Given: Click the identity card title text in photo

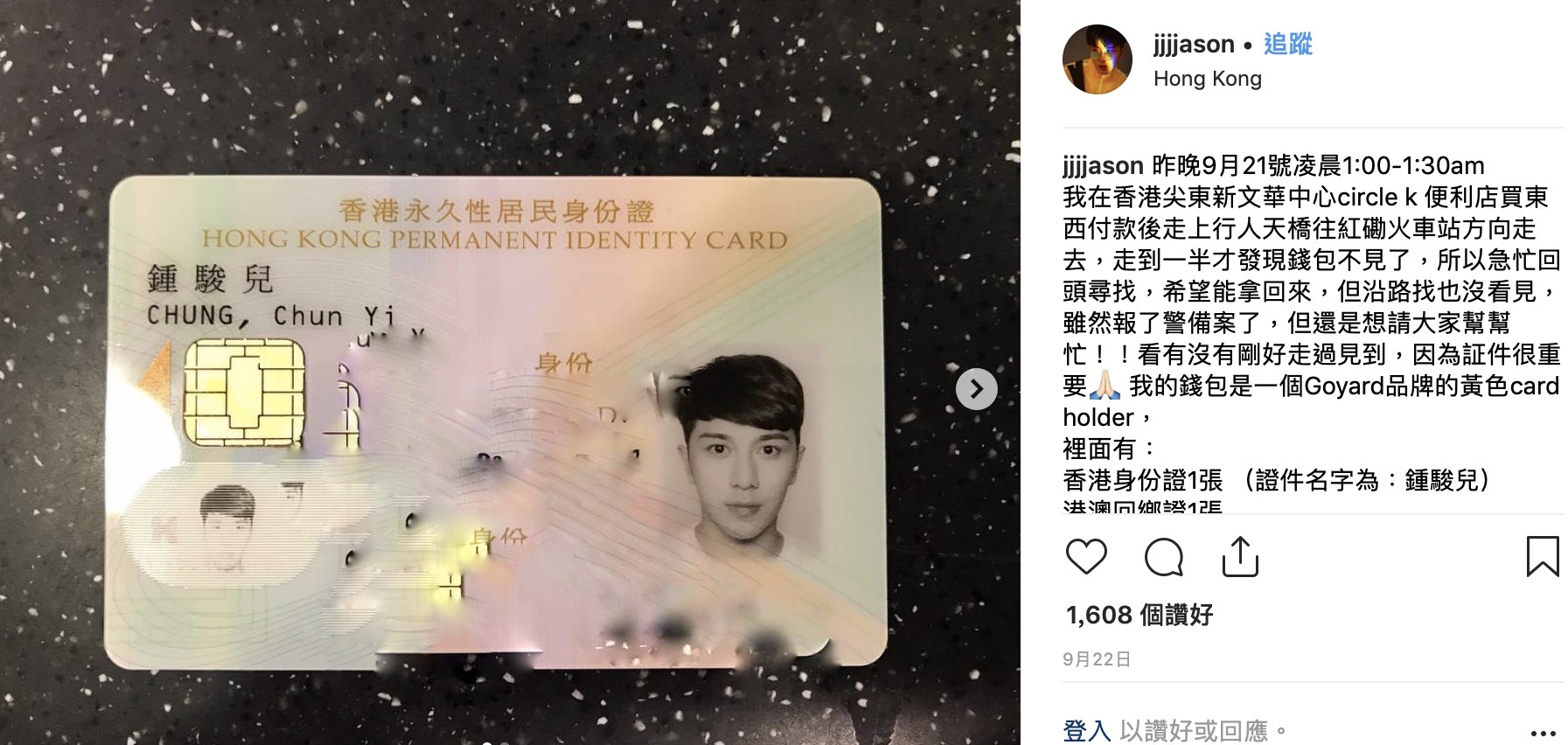Looking at the screenshot, I should 495,225.
